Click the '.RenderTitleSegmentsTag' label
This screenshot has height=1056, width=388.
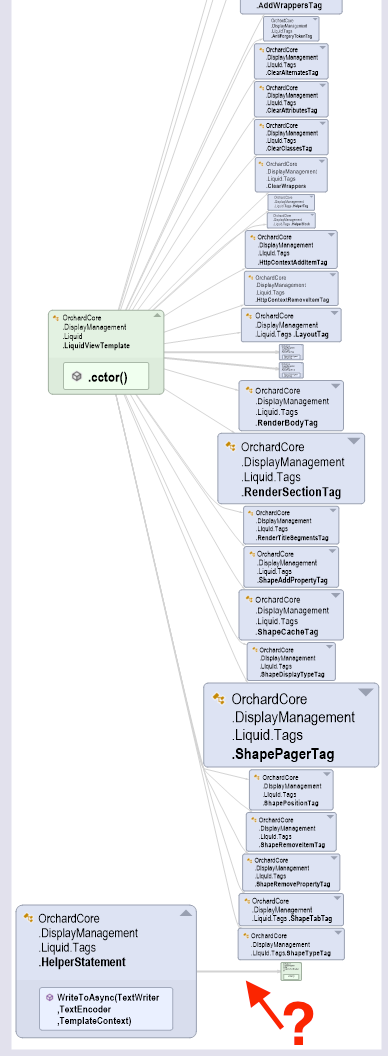292,538
